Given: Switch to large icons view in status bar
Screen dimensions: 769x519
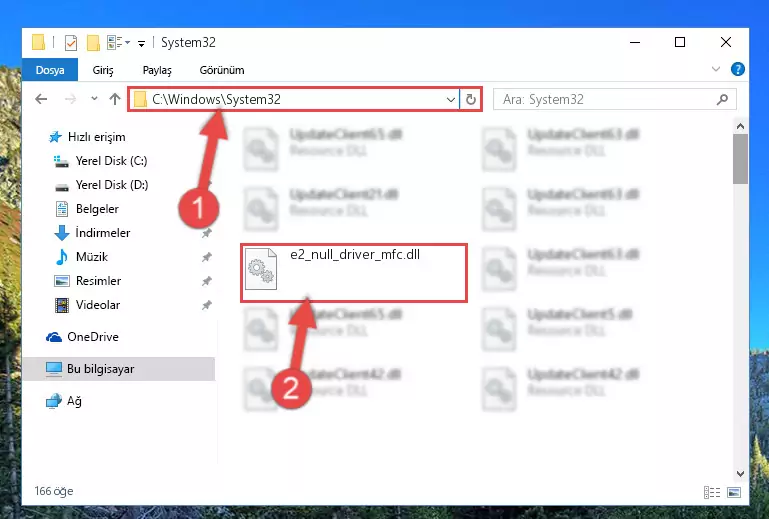Looking at the screenshot, I should tap(734, 492).
